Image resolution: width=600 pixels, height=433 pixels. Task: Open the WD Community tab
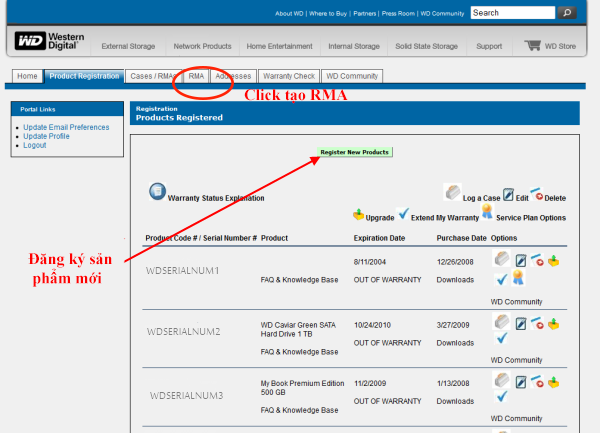352,76
